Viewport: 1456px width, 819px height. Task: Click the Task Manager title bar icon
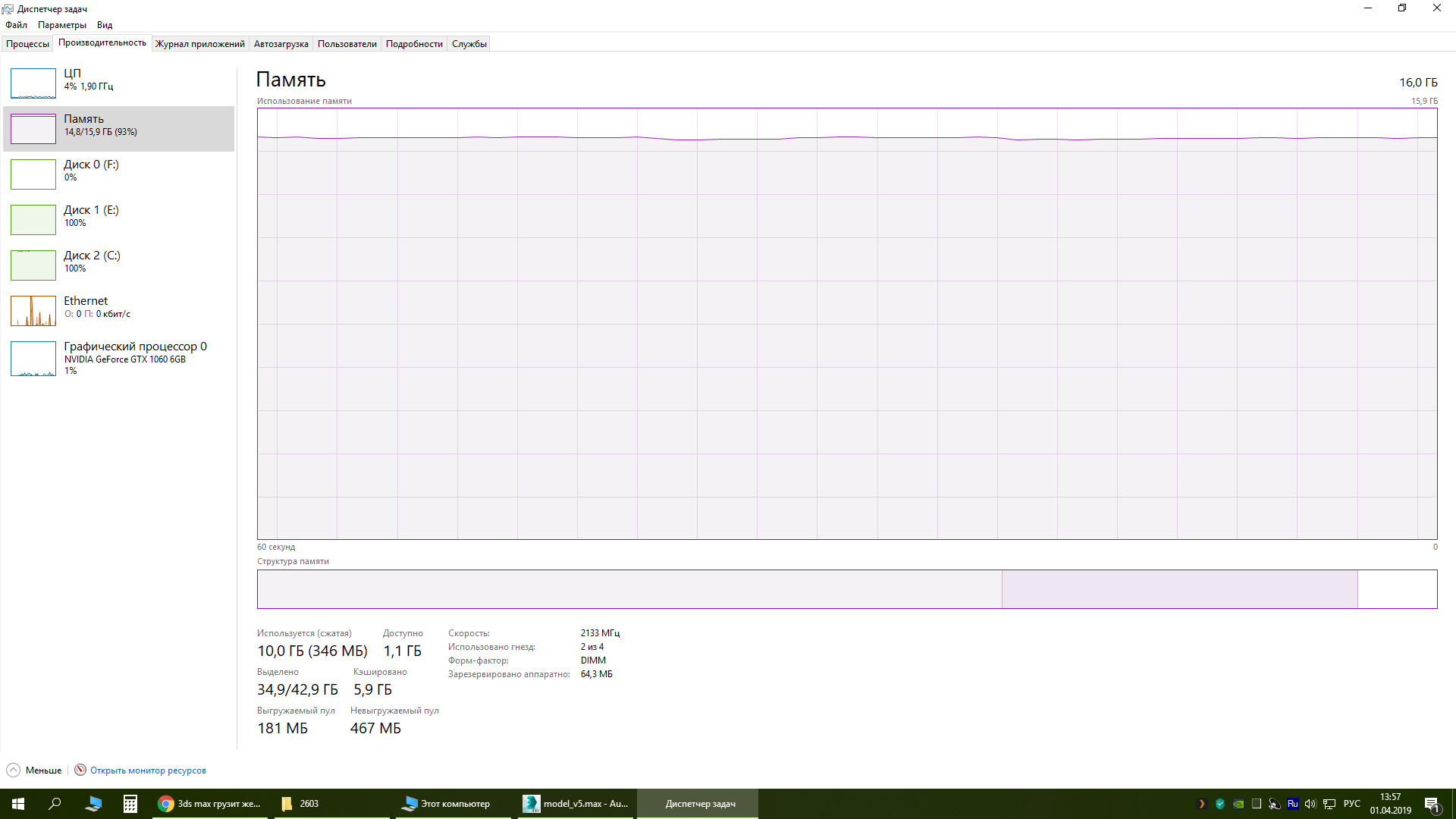(x=8, y=9)
